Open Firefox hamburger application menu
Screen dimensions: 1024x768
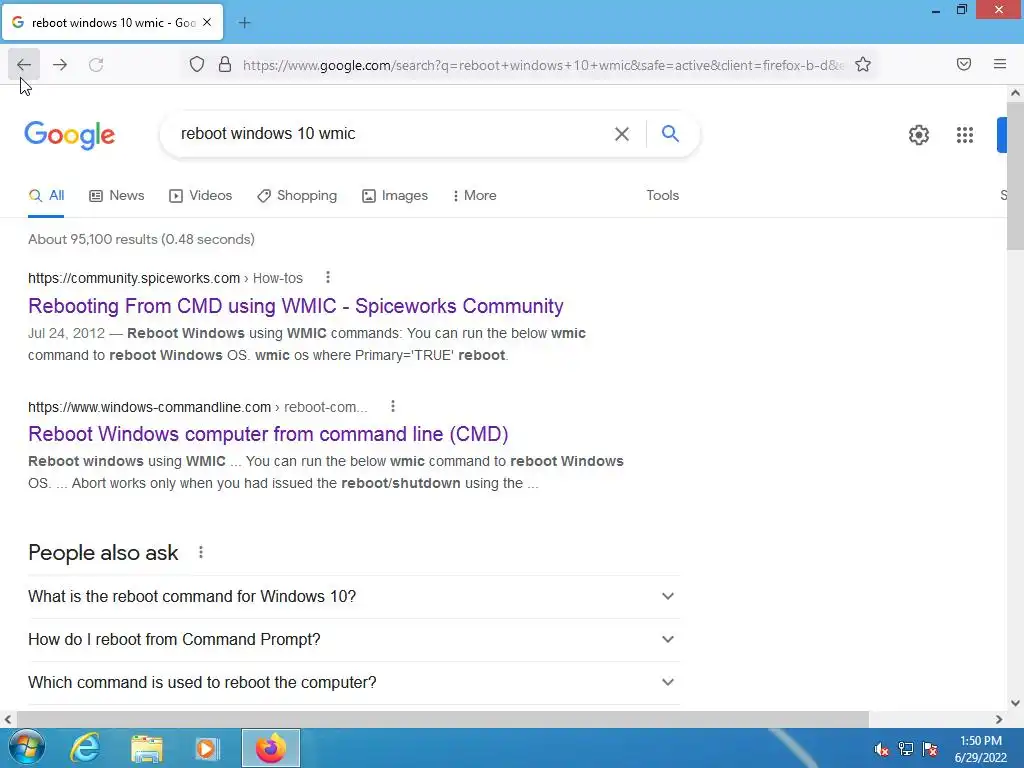[x=1000, y=64]
